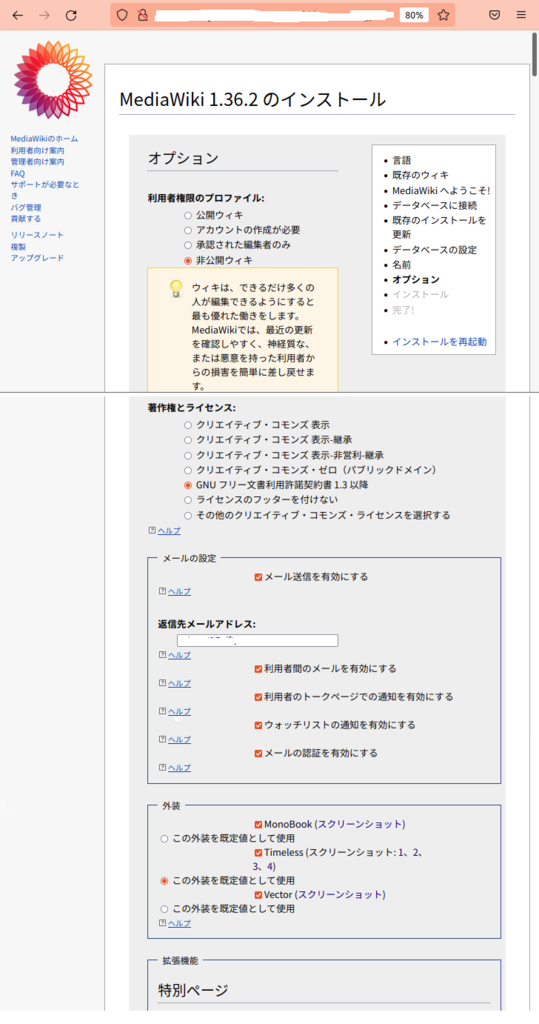Open Timeless screenshot link 4

coord(272,867)
